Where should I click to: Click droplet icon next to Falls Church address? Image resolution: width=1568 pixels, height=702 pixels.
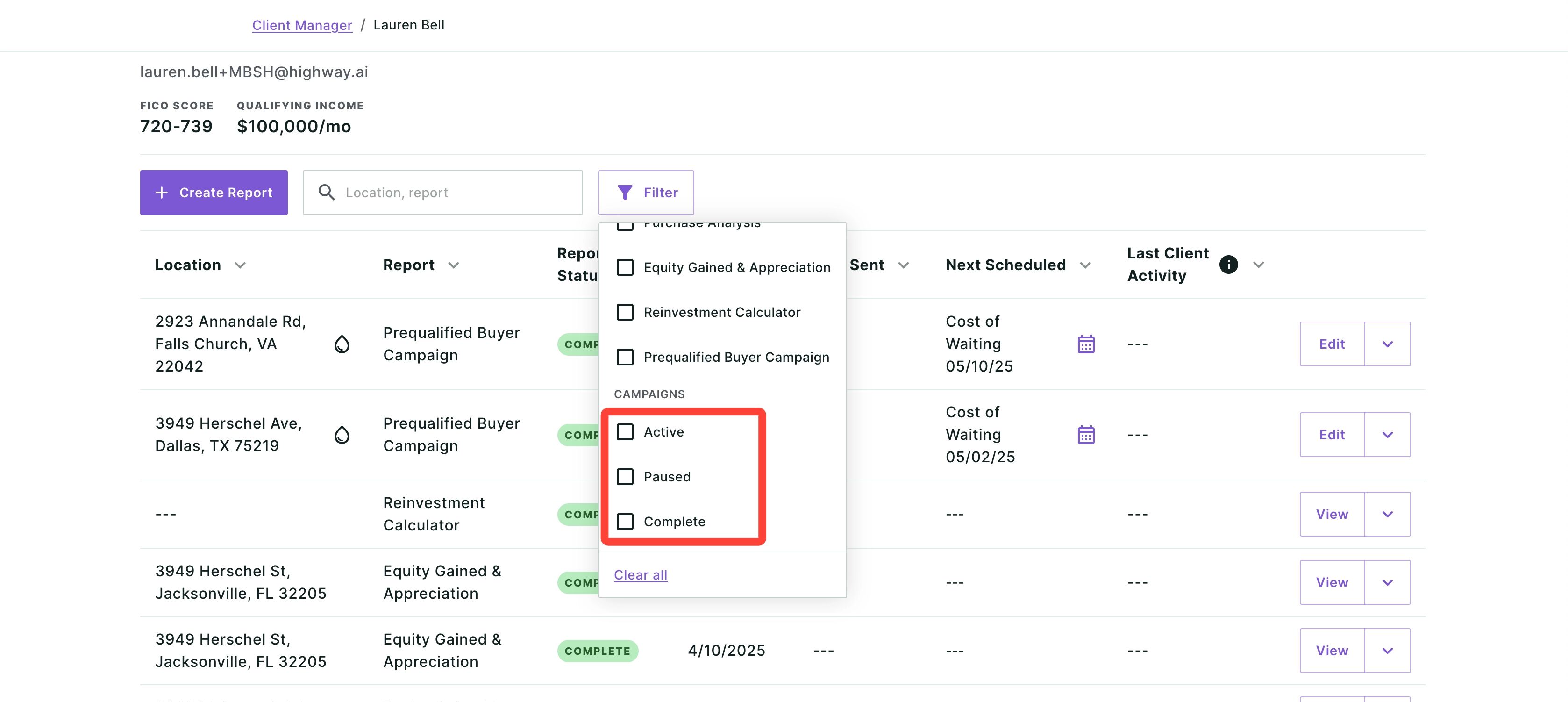[342, 344]
